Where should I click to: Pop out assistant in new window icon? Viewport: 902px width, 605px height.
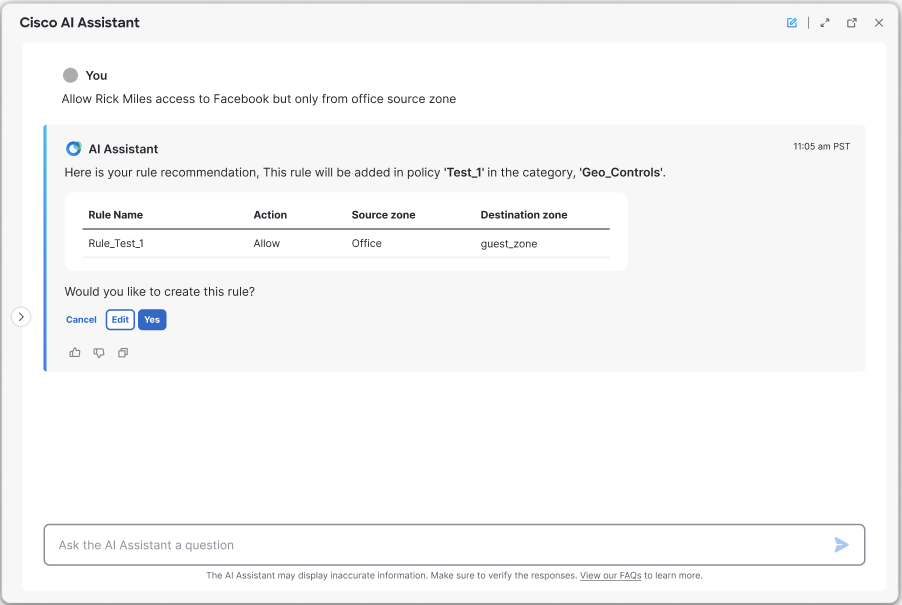pos(852,23)
